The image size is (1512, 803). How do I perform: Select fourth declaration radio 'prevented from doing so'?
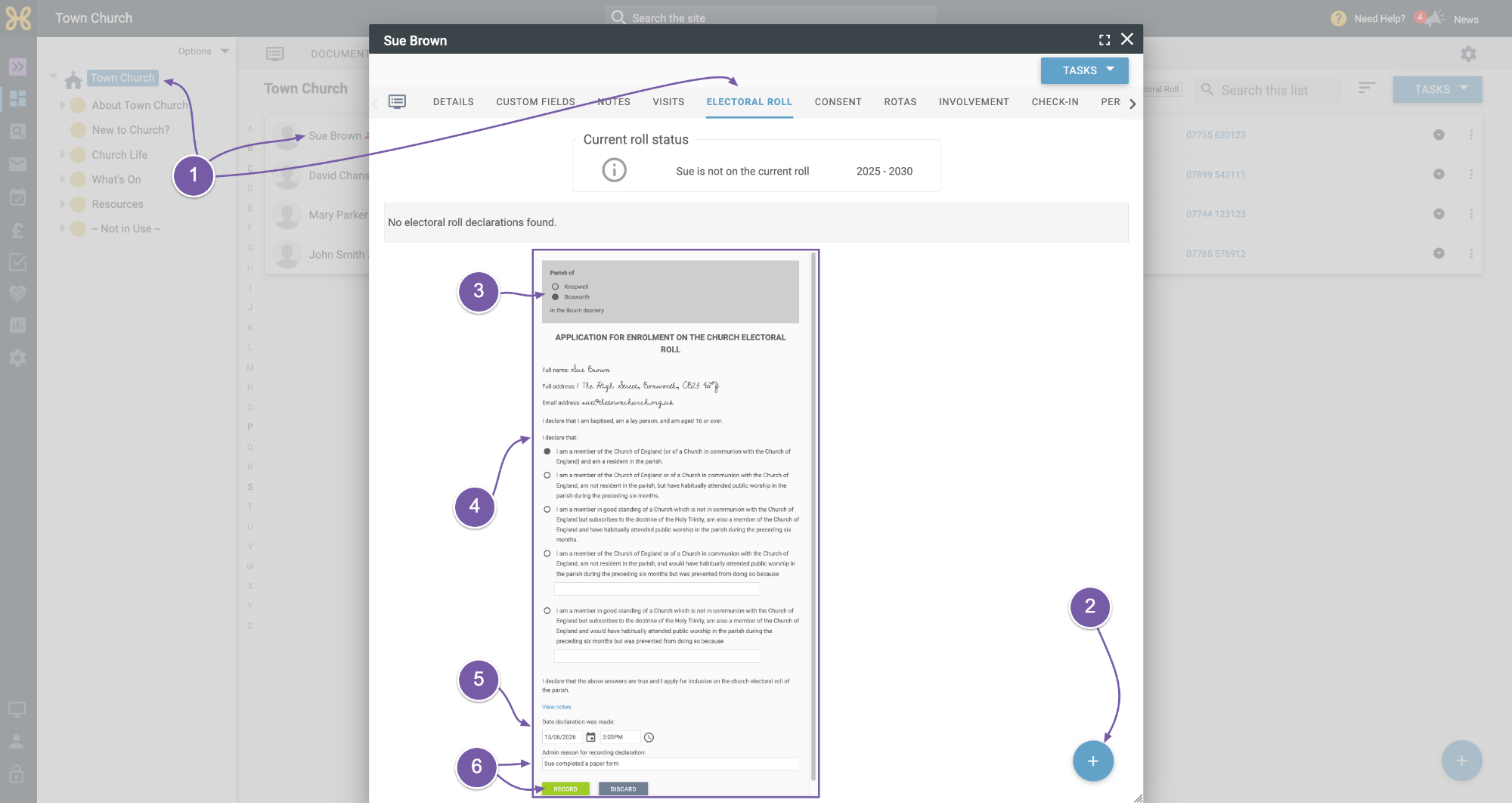(547, 553)
